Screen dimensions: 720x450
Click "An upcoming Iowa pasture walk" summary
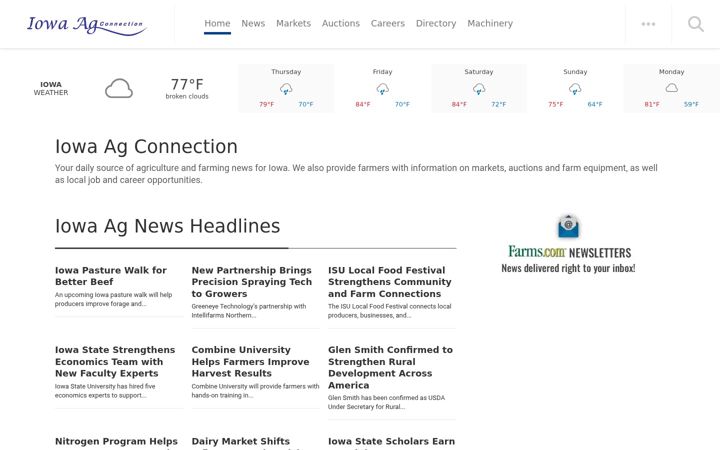click(113, 299)
